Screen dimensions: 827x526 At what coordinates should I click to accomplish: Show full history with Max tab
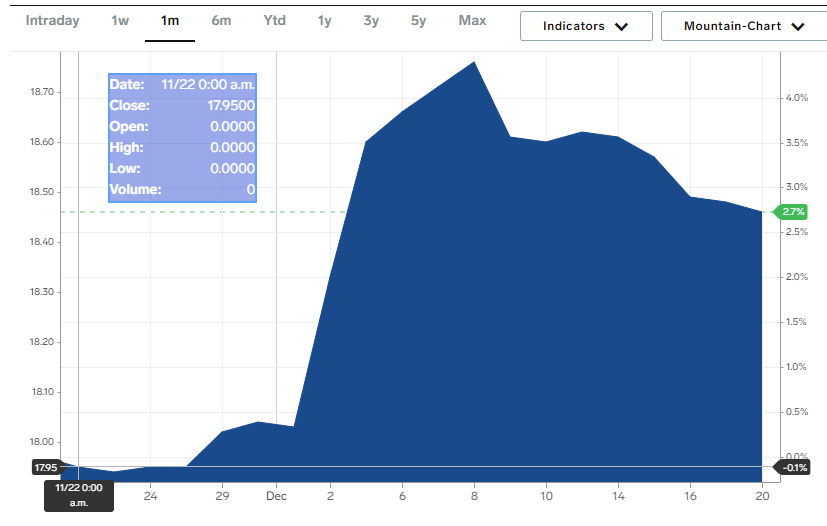[472, 21]
